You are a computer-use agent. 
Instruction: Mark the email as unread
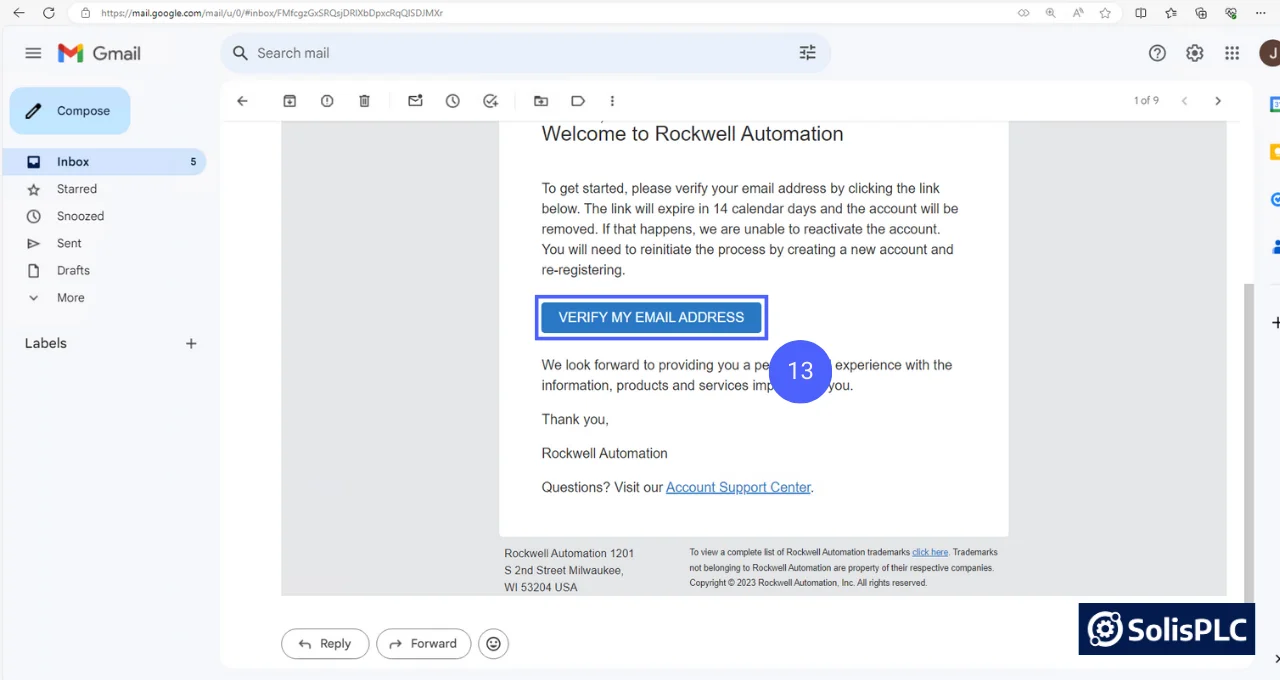(x=415, y=100)
